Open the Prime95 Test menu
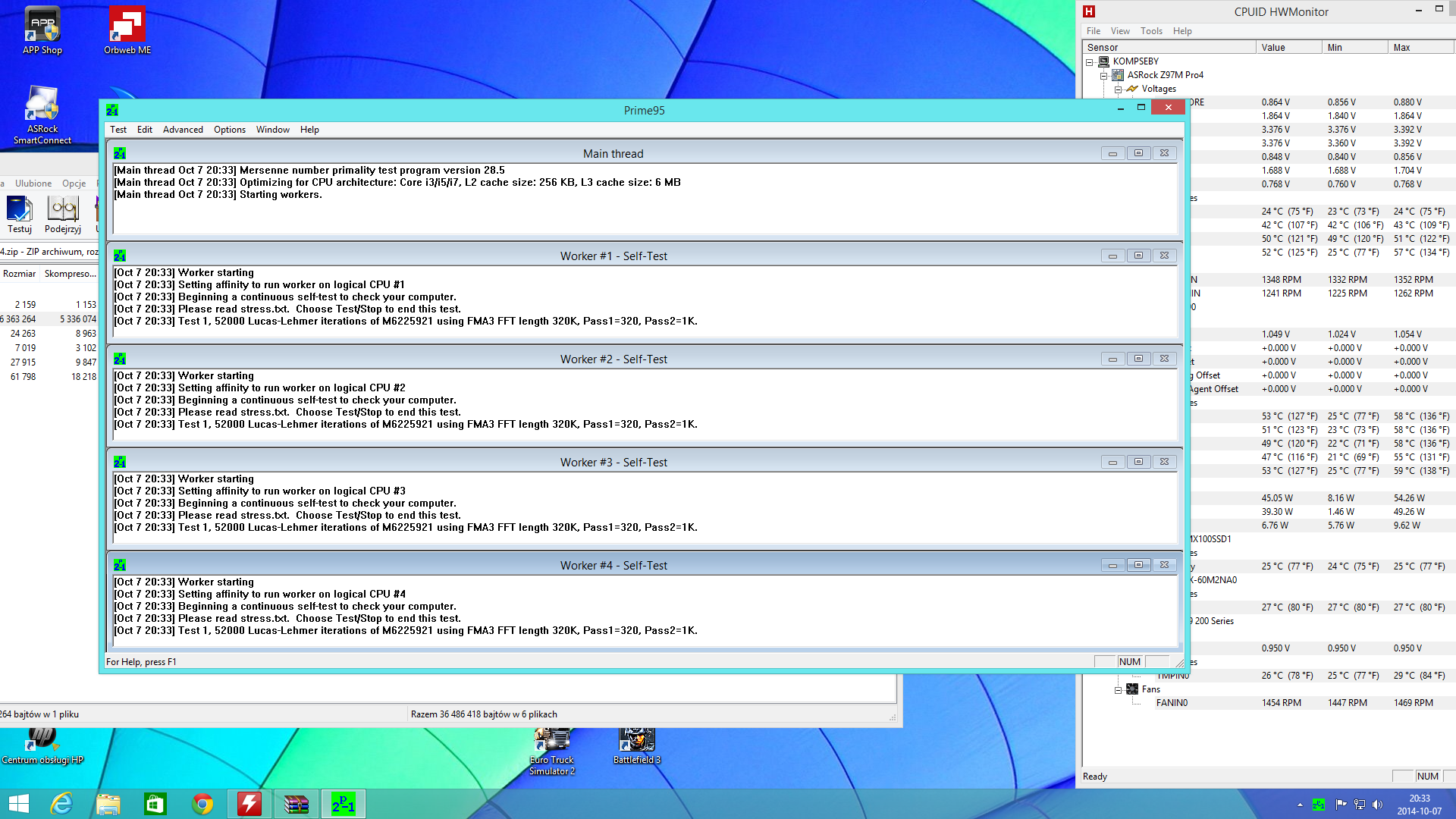The width and height of the screenshot is (1456, 819). point(118,130)
